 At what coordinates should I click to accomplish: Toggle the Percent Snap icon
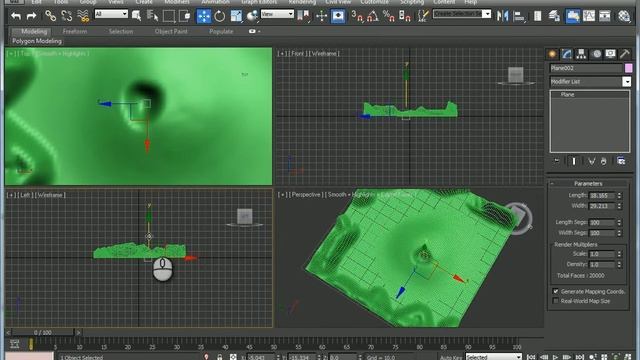point(389,16)
